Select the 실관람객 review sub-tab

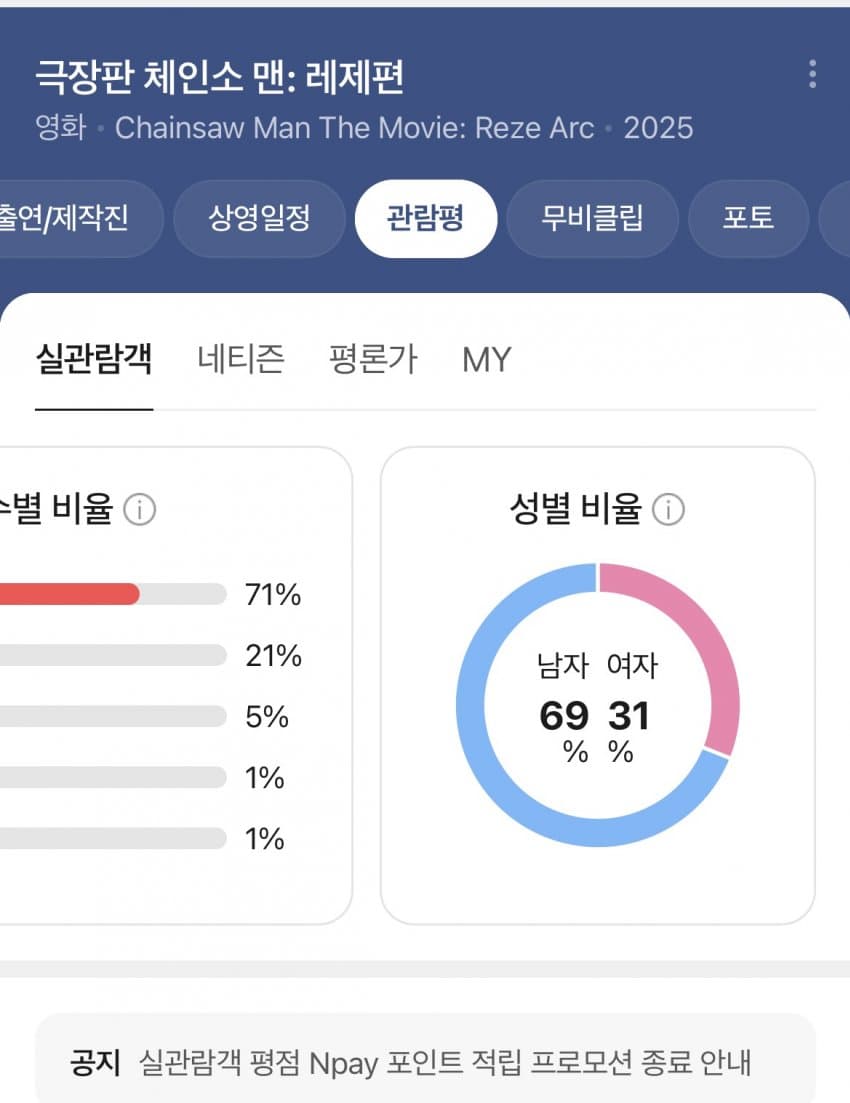pyautogui.click(x=94, y=358)
